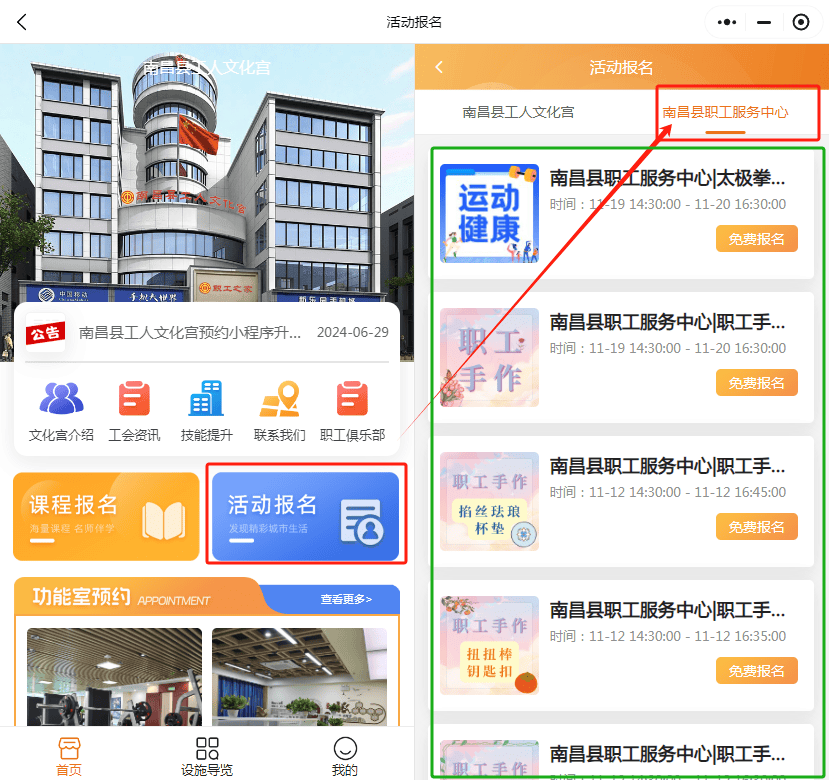
Task: Open the 文化宫介绍 icon
Action: tap(61, 411)
